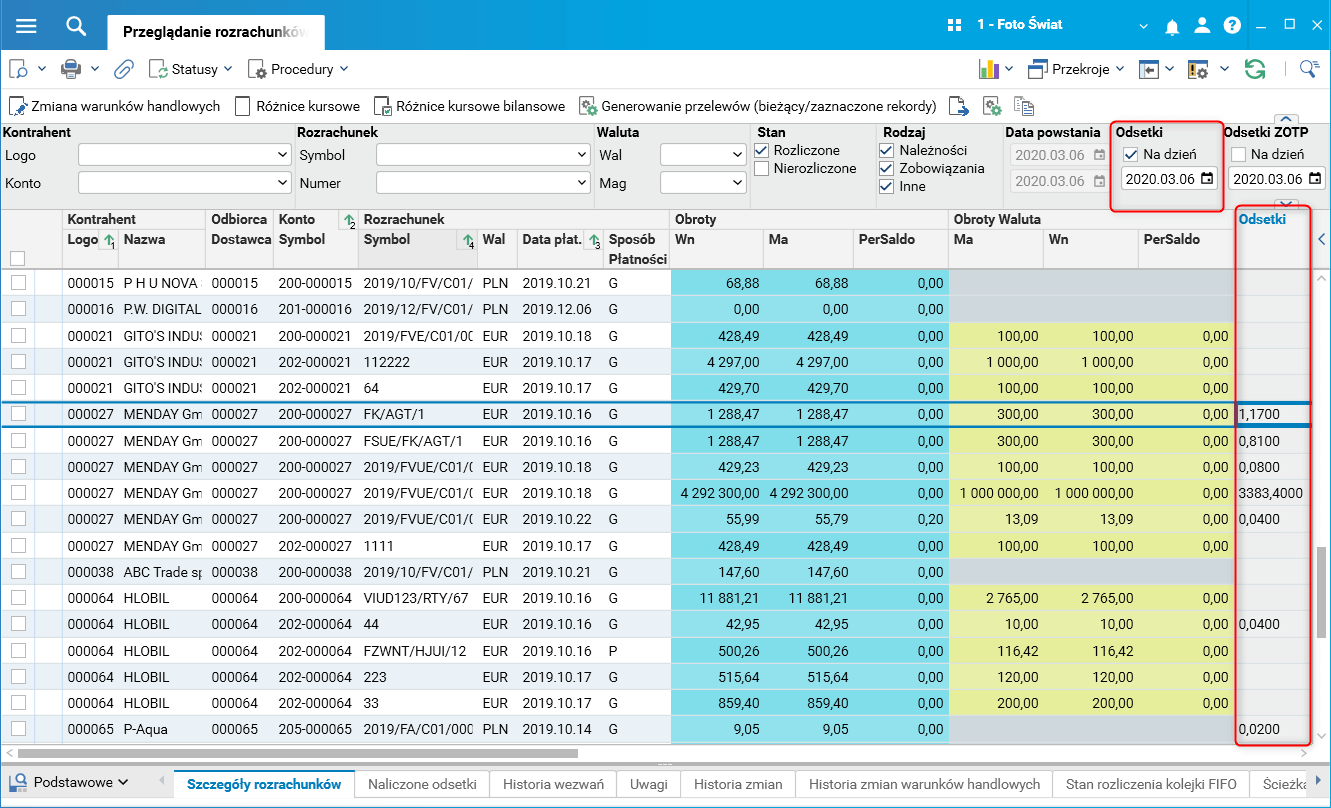This screenshot has height=808, width=1331.
Task: Click the colorful bar chart icon
Action: (x=989, y=69)
